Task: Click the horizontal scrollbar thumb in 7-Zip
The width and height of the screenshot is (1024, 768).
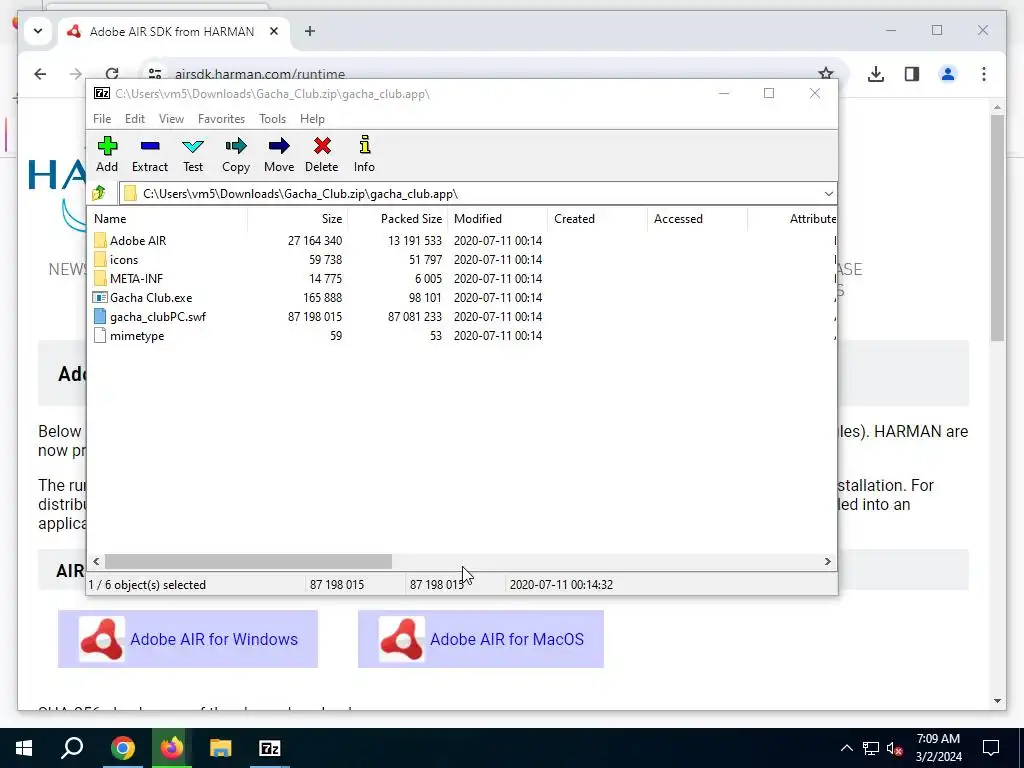Action: pos(248,561)
